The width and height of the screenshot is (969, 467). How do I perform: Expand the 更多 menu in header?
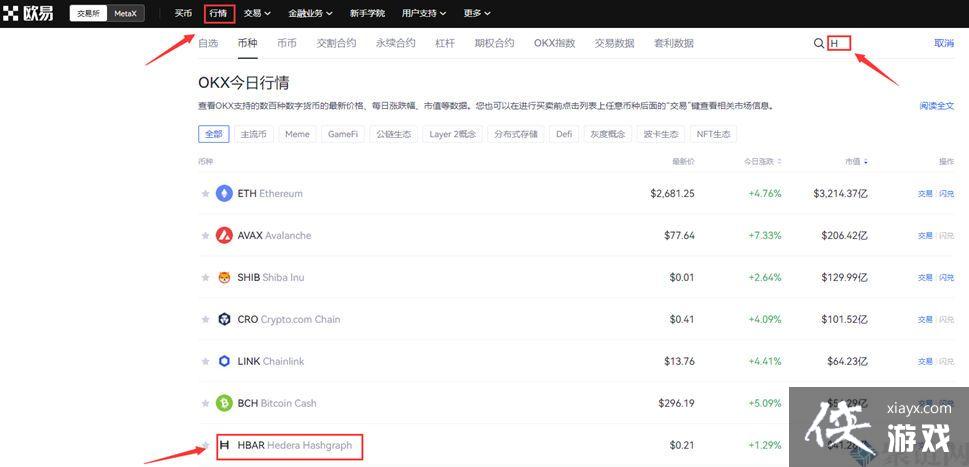477,13
